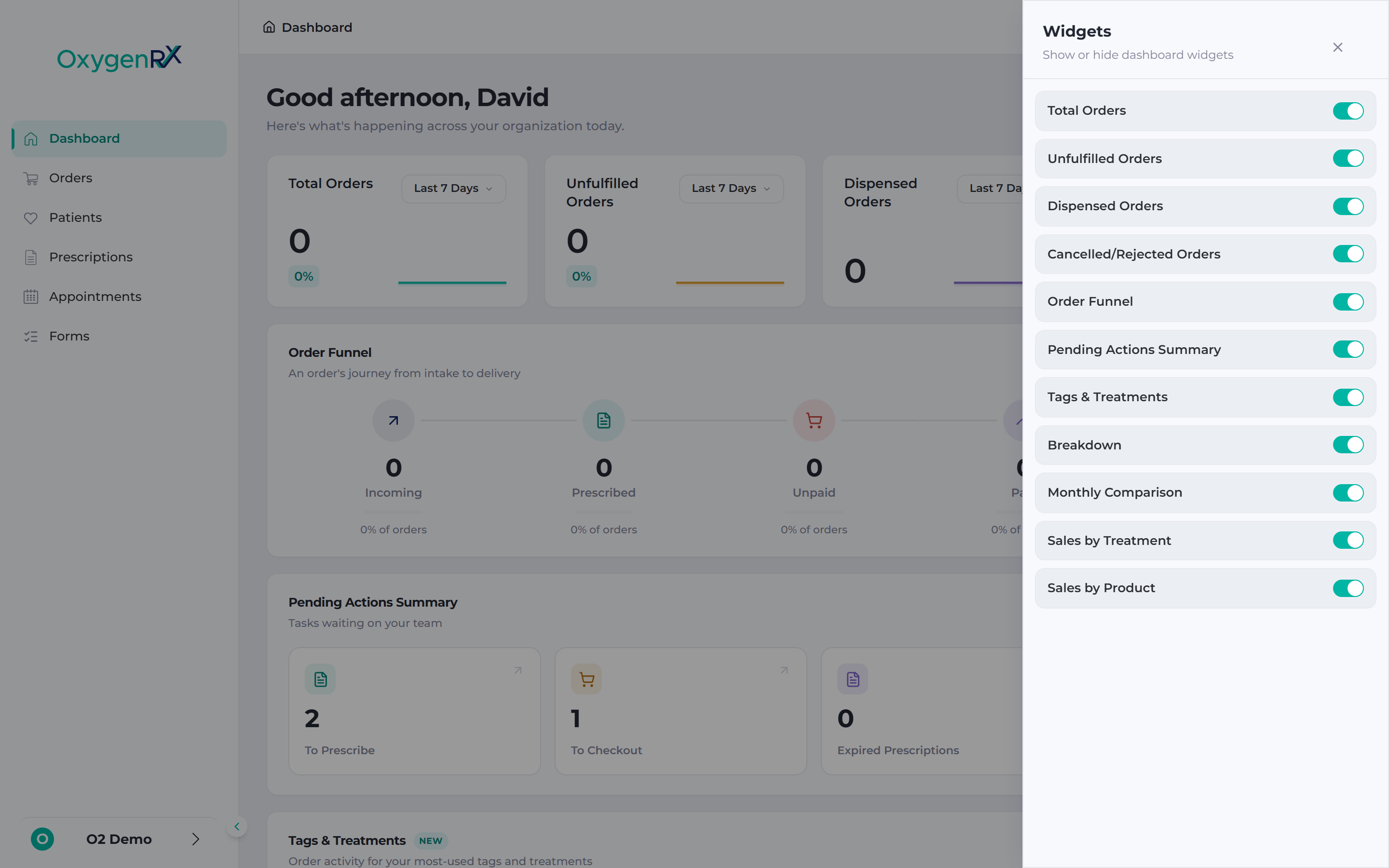Click the Prescribed document icon in Order Funnel
The width and height of the screenshot is (1389, 868).
[603, 421]
